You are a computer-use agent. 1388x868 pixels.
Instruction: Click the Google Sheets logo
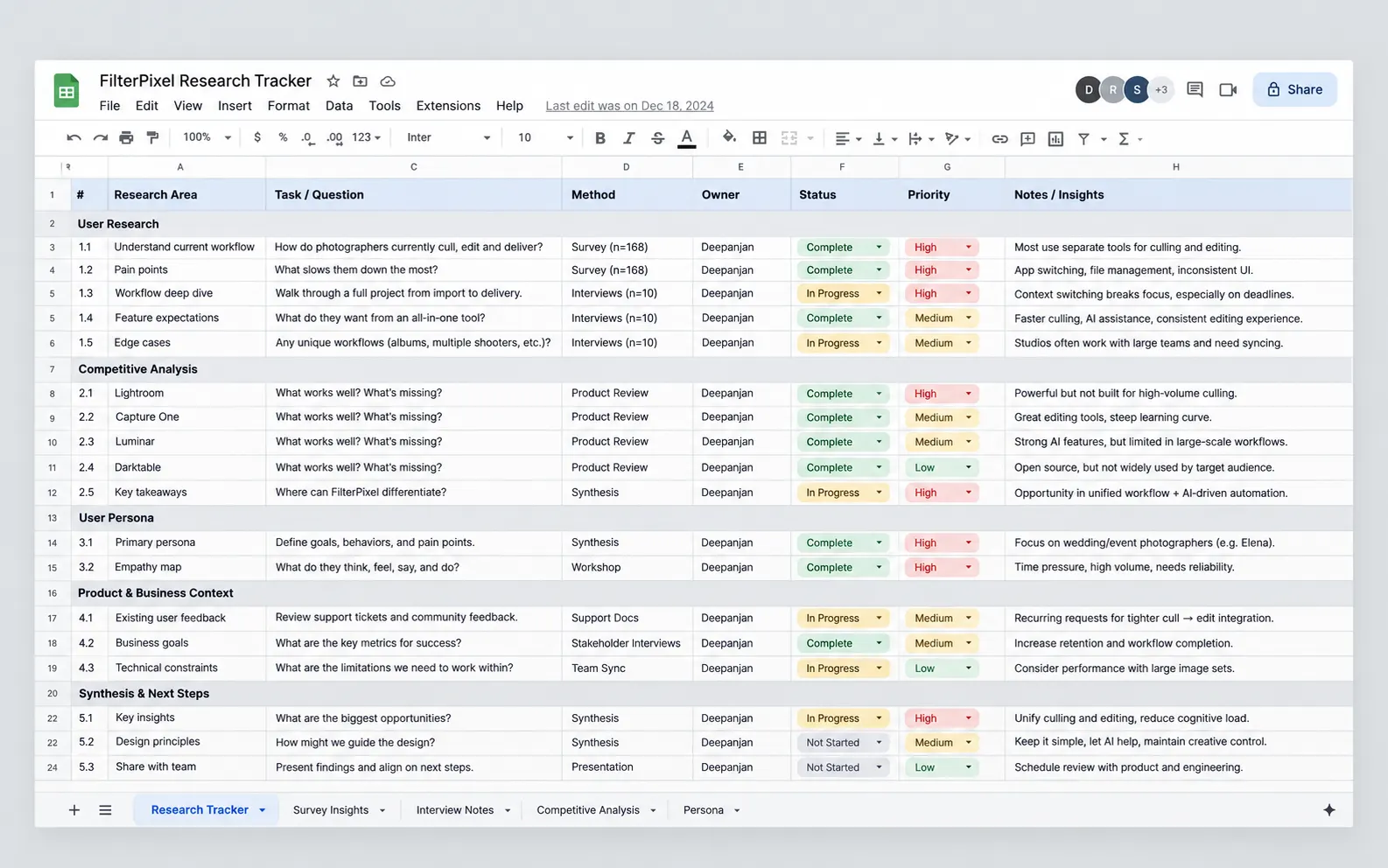pos(67,91)
